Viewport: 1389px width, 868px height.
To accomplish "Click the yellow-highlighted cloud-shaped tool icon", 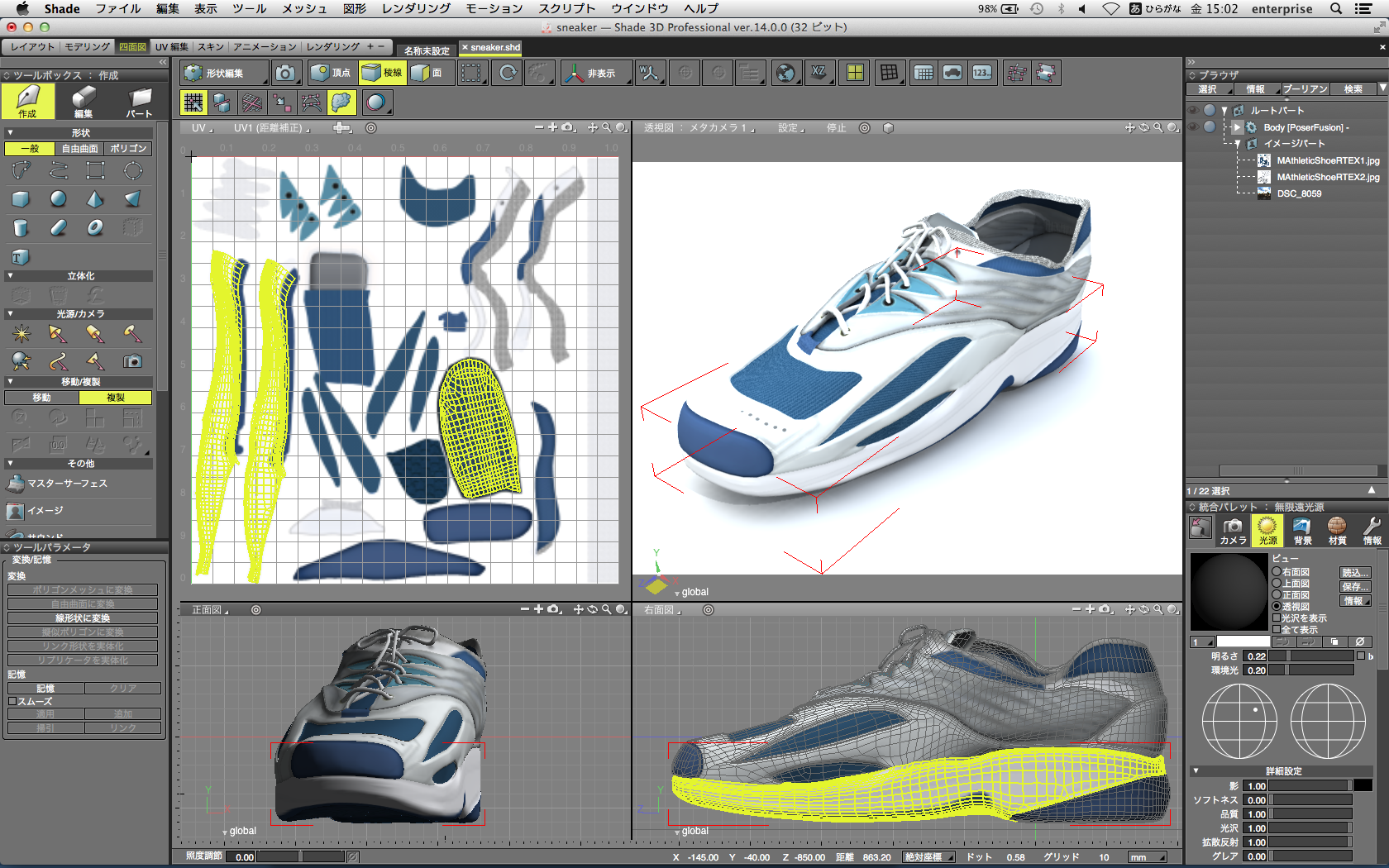I will click(x=341, y=103).
